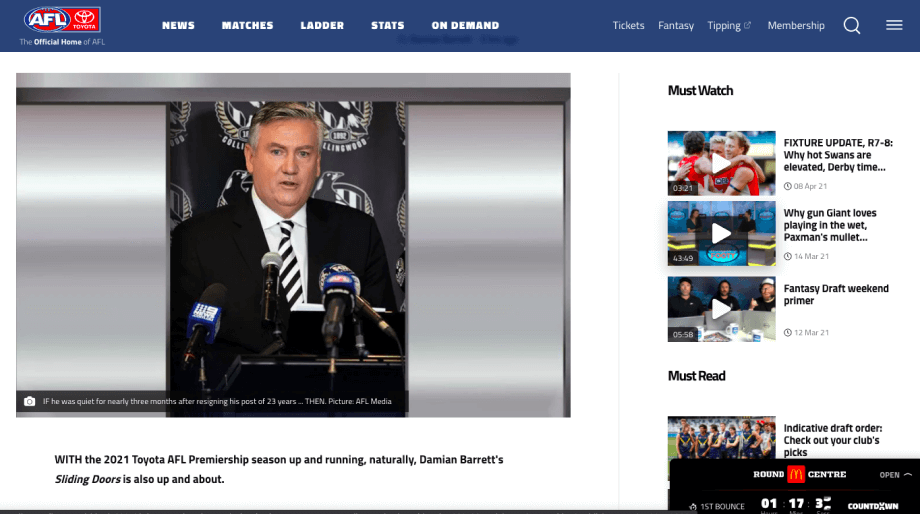
Task: Open the search magnifier icon
Action: pyautogui.click(x=851, y=25)
